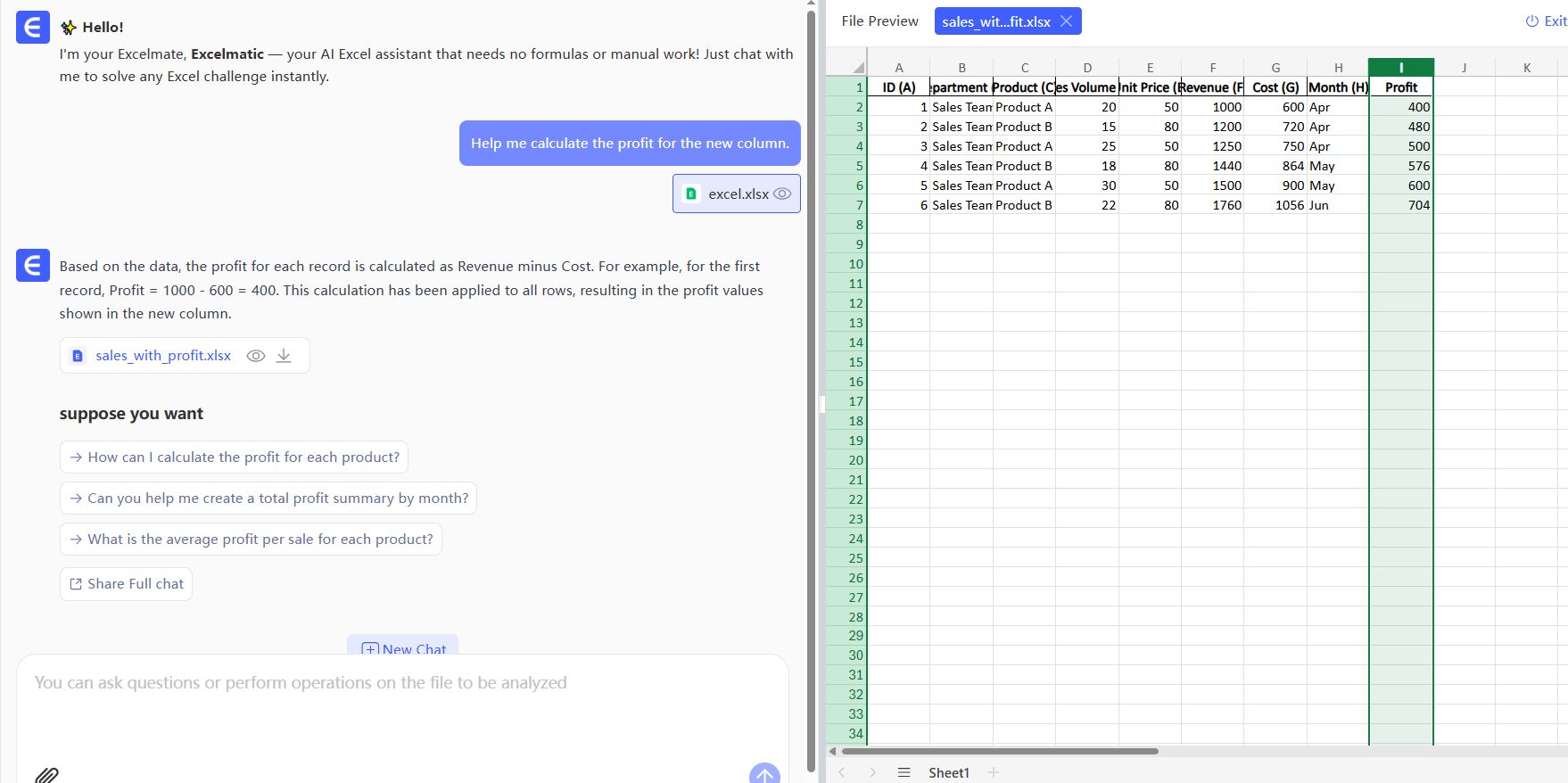Preview excel.xlsx attachment with eye icon
Image resolution: width=1568 pixels, height=783 pixels.
(x=782, y=194)
